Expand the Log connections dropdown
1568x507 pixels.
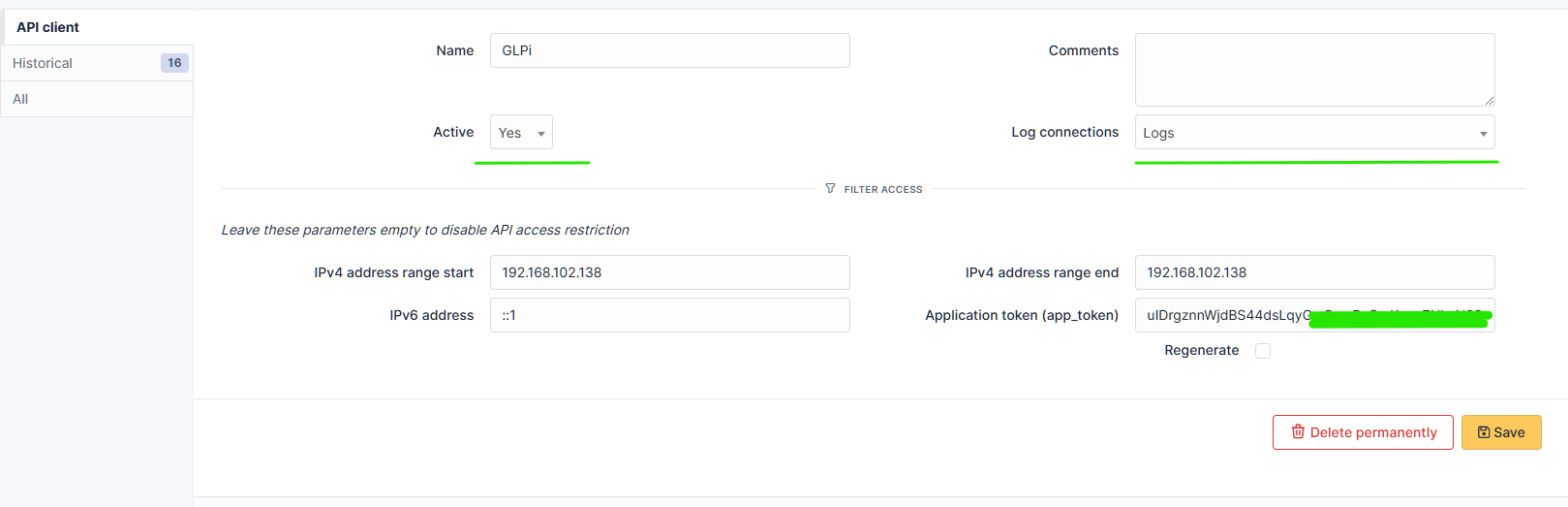point(1314,133)
